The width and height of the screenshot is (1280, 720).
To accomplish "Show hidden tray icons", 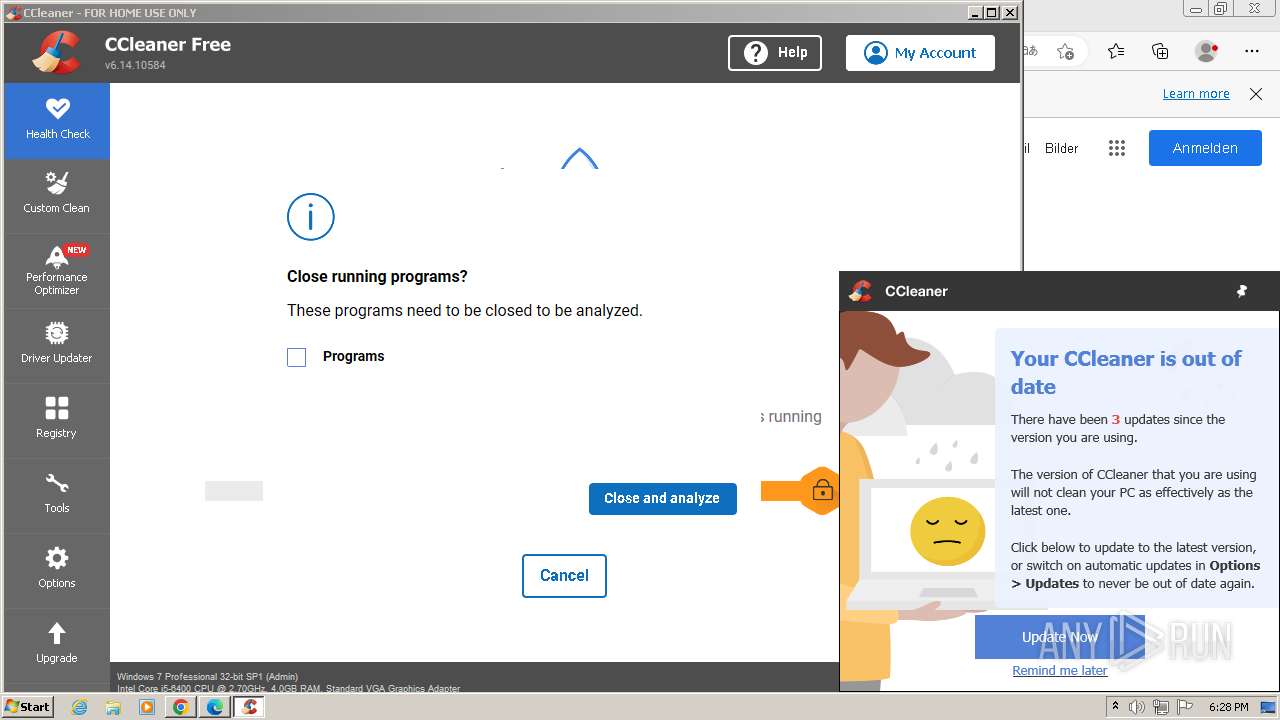I will coord(1115,707).
